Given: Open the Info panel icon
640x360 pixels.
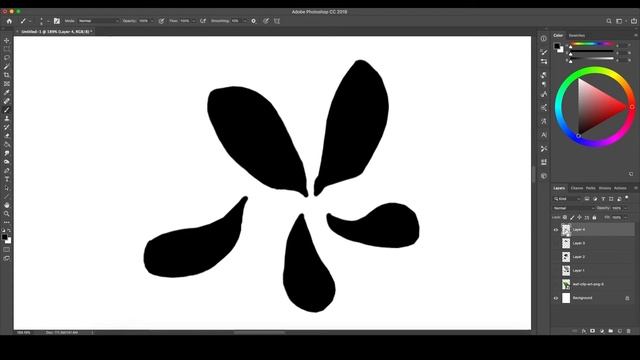Looking at the screenshot, I should click(x=544, y=38).
